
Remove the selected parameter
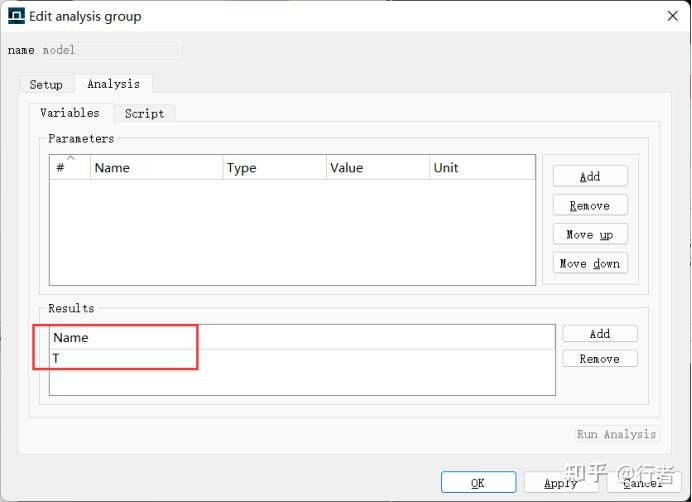[590, 205]
